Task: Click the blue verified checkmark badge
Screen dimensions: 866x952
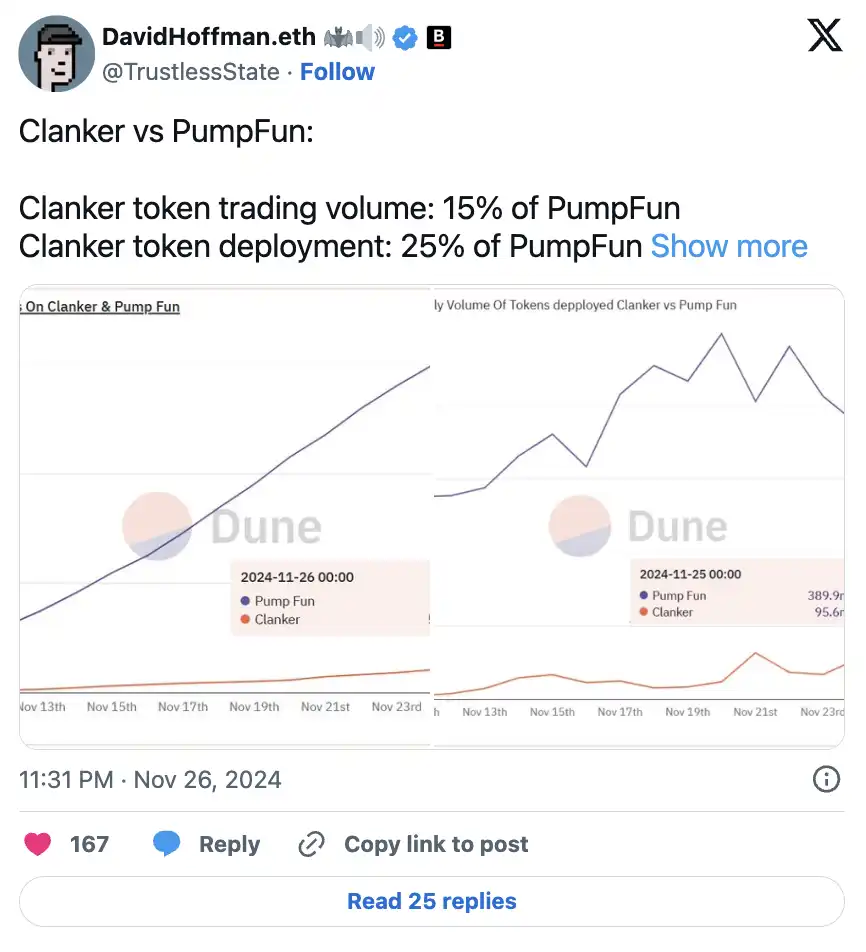Action: [405, 38]
